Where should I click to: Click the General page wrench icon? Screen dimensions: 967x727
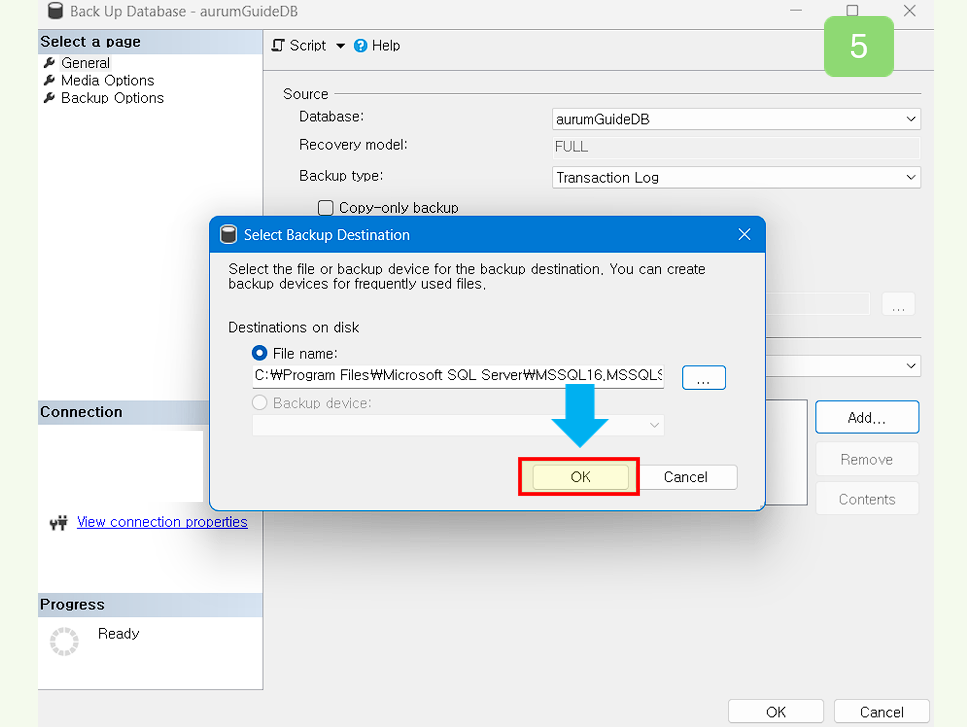click(49, 63)
